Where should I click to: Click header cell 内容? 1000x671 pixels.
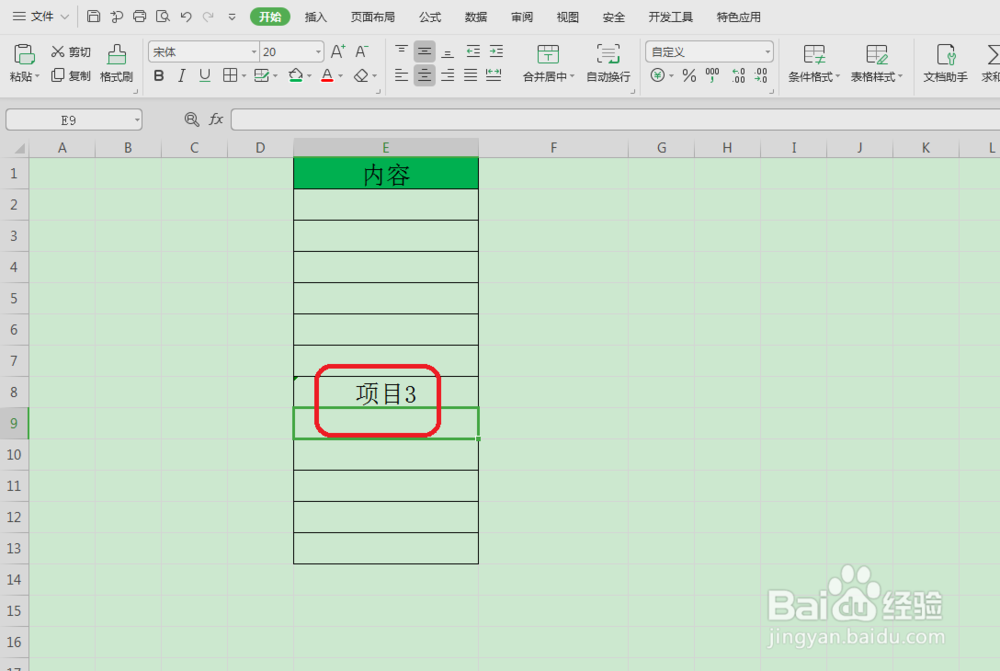(x=386, y=173)
